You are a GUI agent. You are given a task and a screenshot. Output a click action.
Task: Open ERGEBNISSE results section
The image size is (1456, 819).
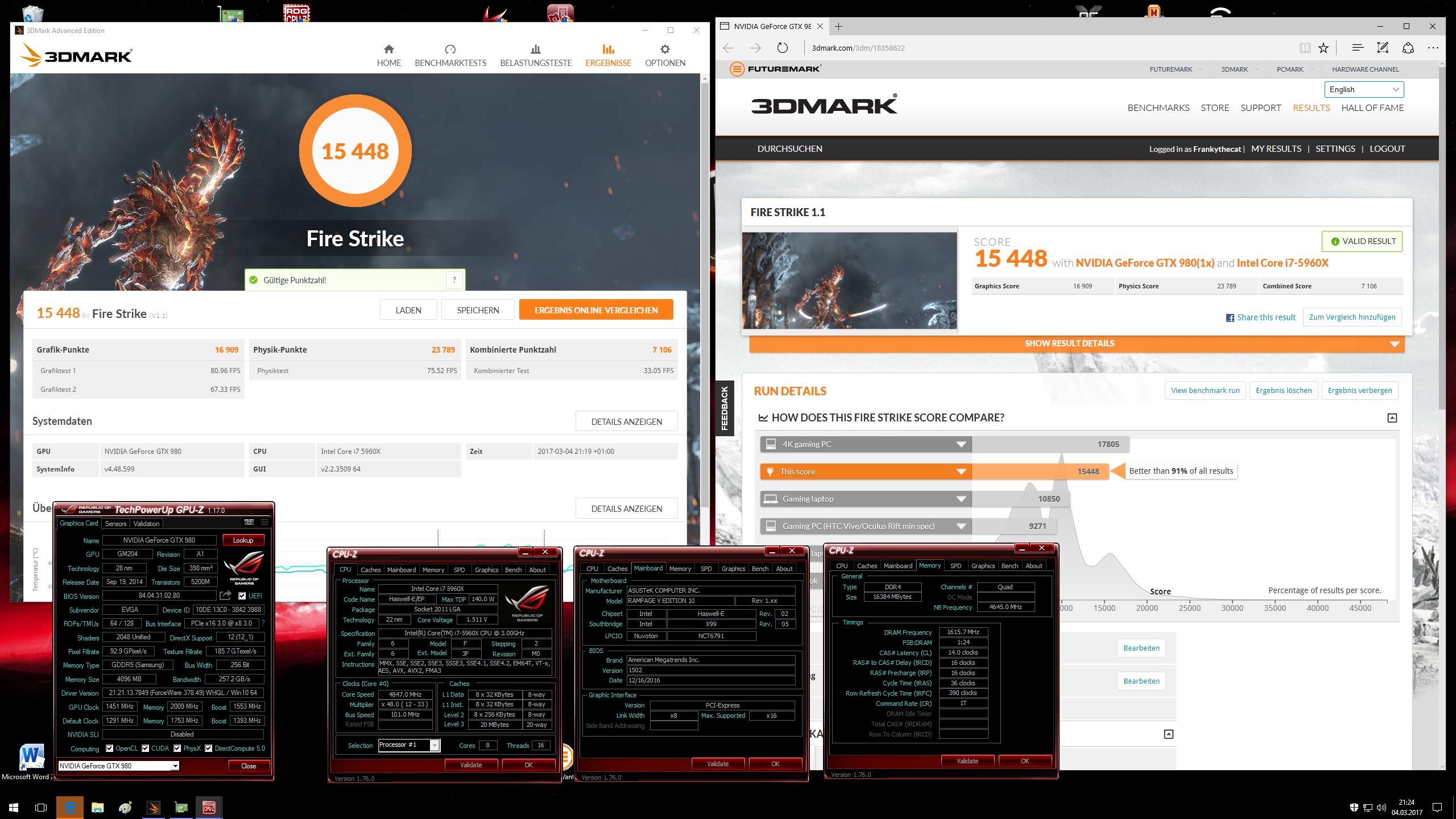(608, 56)
